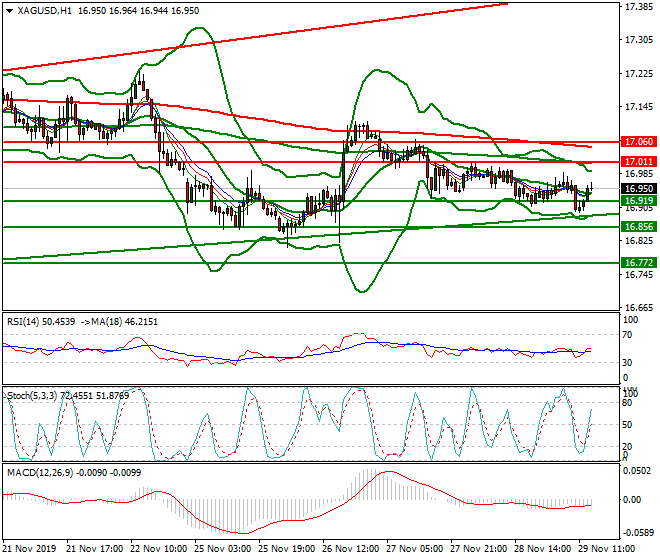The width and height of the screenshot is (660, 560).
Task: Select the 16.950 current price label
Action: click(639, 189)
